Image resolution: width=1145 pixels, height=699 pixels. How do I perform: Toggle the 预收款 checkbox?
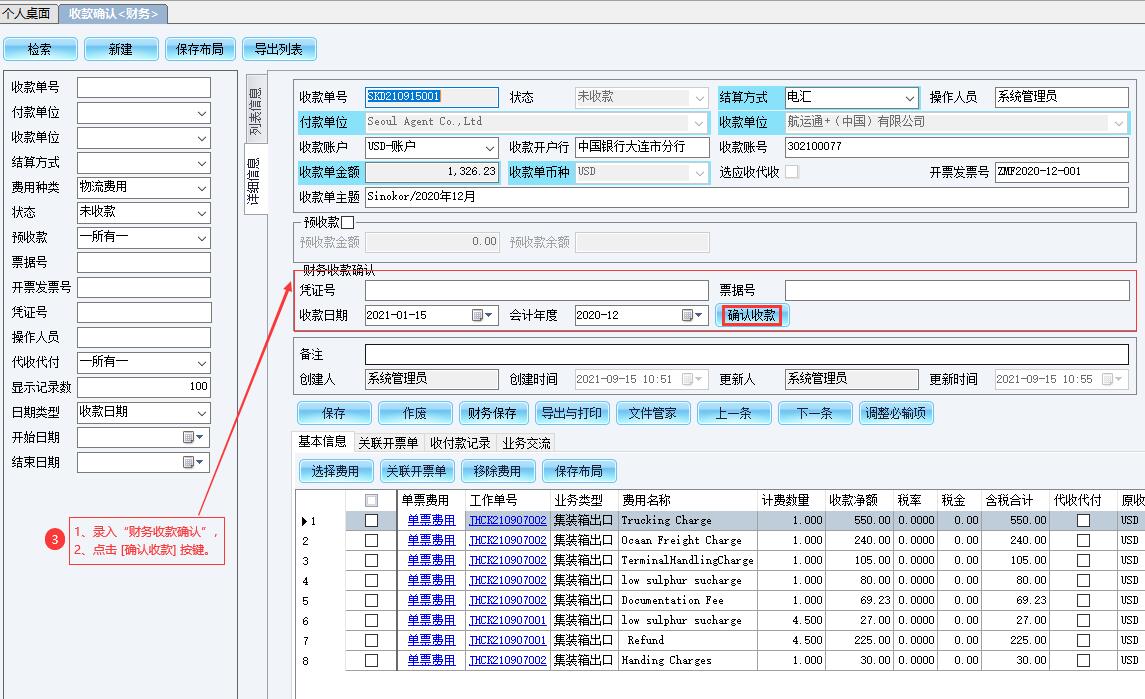[347, 222]
